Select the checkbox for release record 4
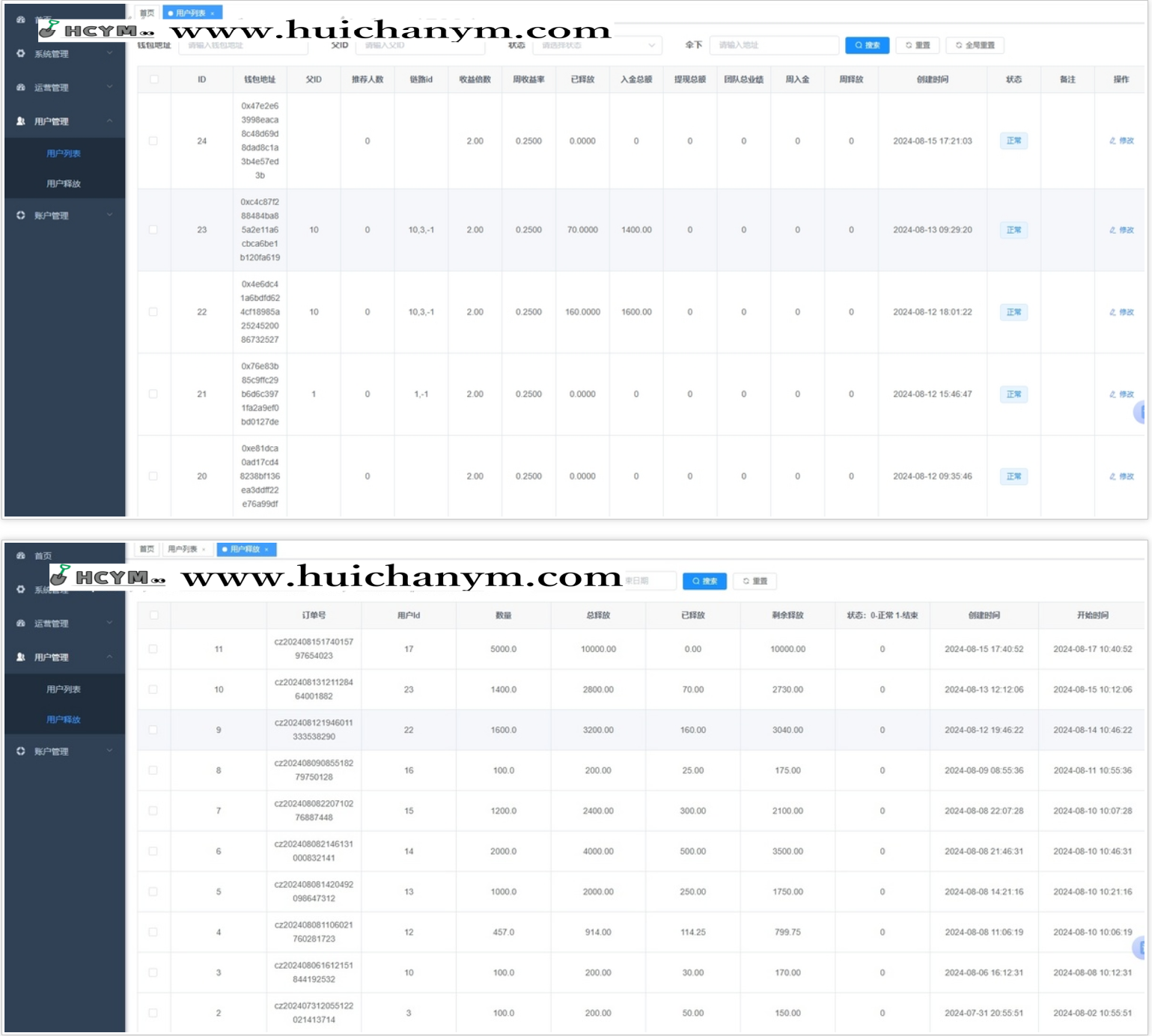Viewport: 1152px width, 1036px height. coord(153,932)
